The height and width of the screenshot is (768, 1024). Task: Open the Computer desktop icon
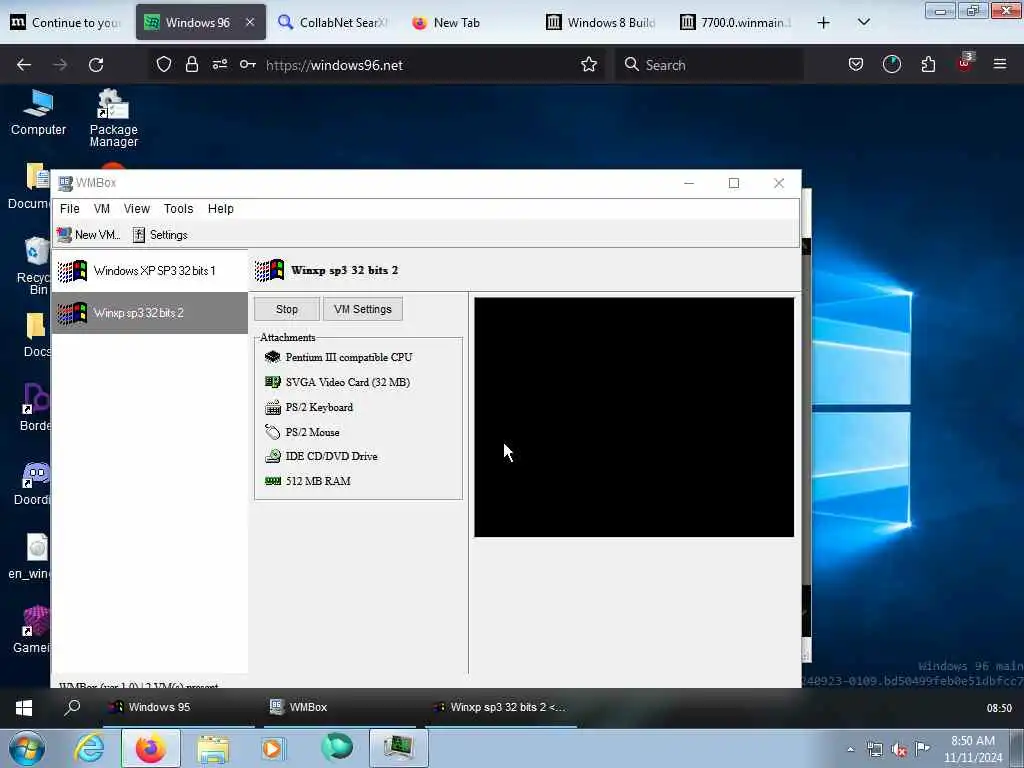click(38, 112)
